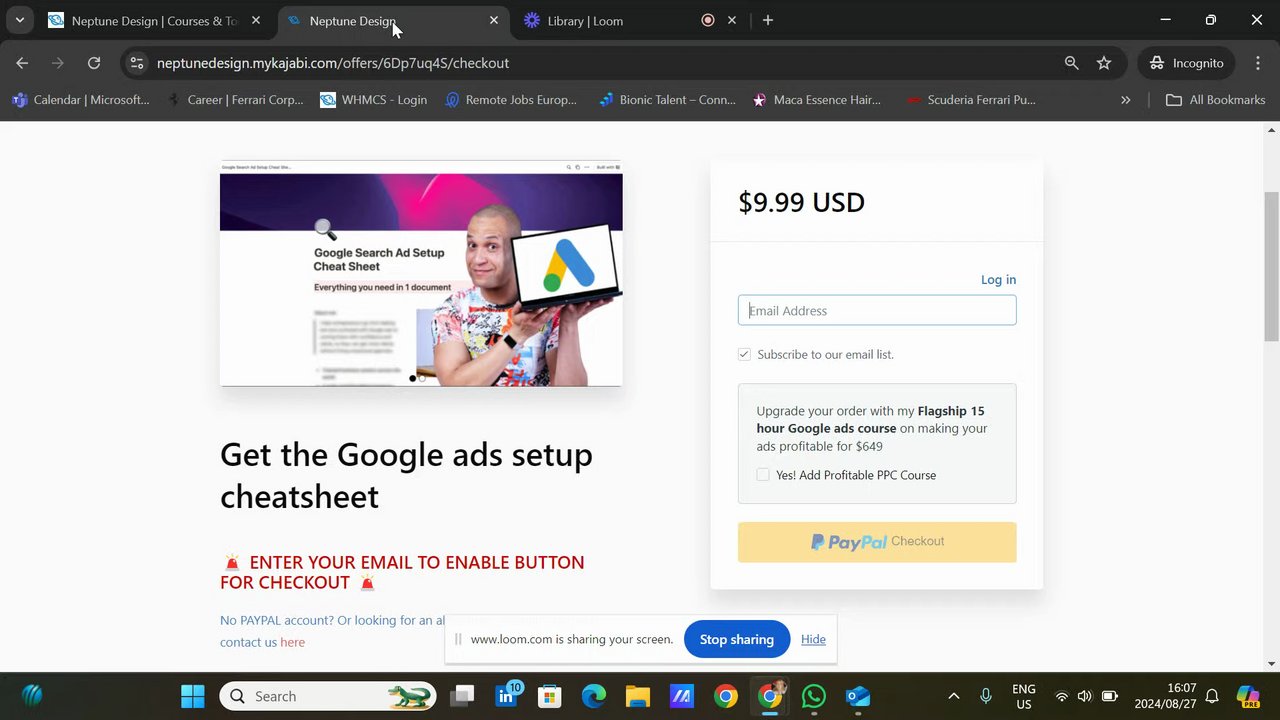
Task: Reload the checkout page
Action: coord(94,63)
